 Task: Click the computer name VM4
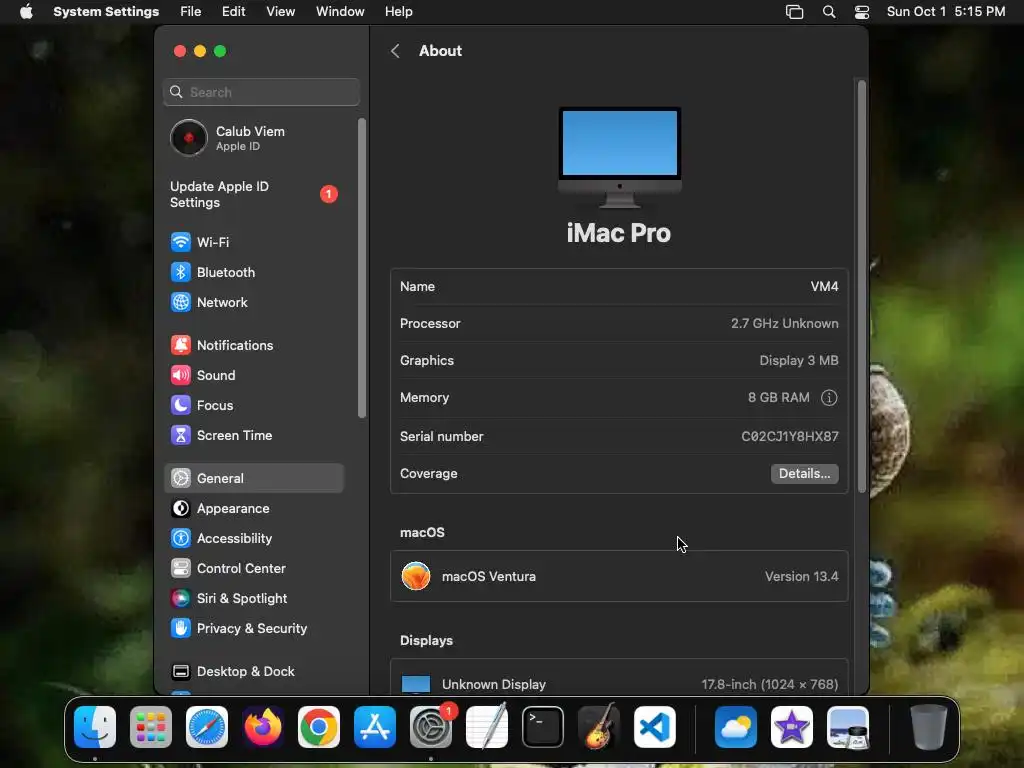824,287
